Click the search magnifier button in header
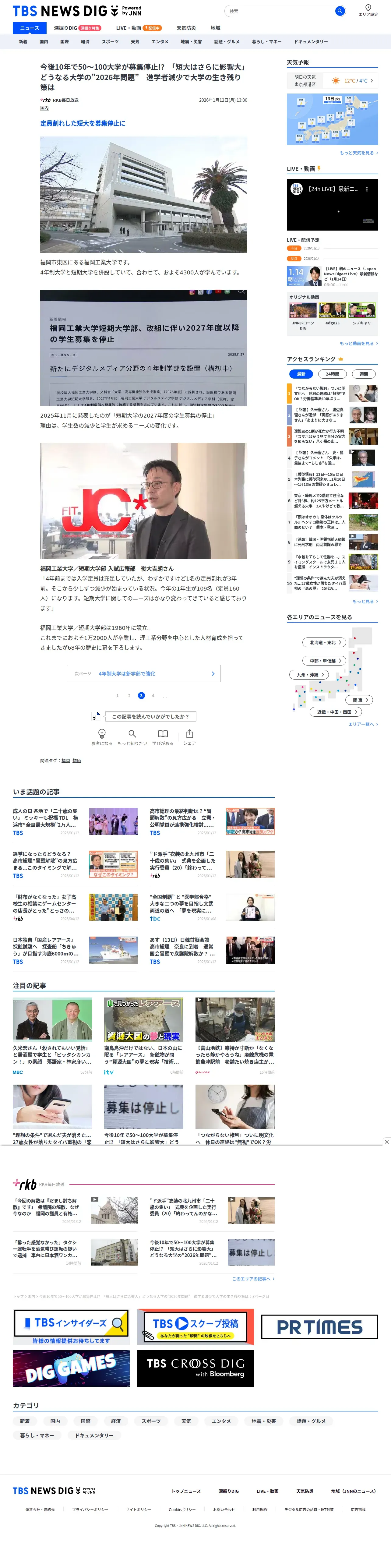Screen dimensions: 391x1568 point(340,11)
